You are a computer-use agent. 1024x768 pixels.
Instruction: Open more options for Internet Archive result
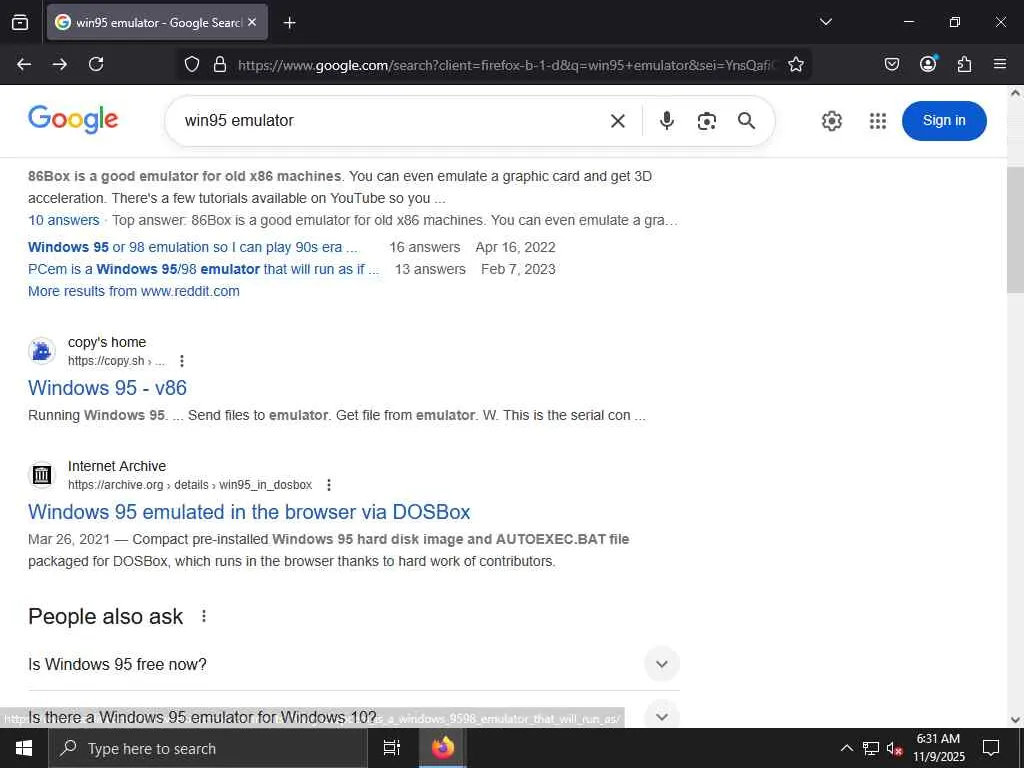click(x=329, y=485)
